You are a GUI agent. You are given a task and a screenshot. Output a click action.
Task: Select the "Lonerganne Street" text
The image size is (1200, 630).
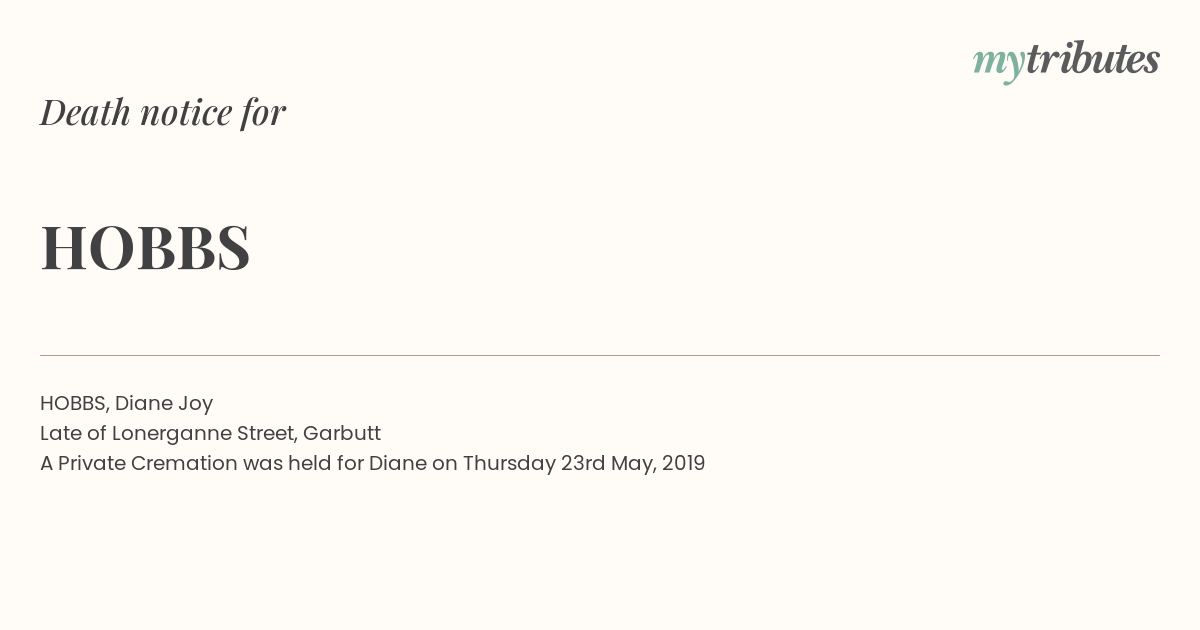pyautogui.click(x=204, y=434)
